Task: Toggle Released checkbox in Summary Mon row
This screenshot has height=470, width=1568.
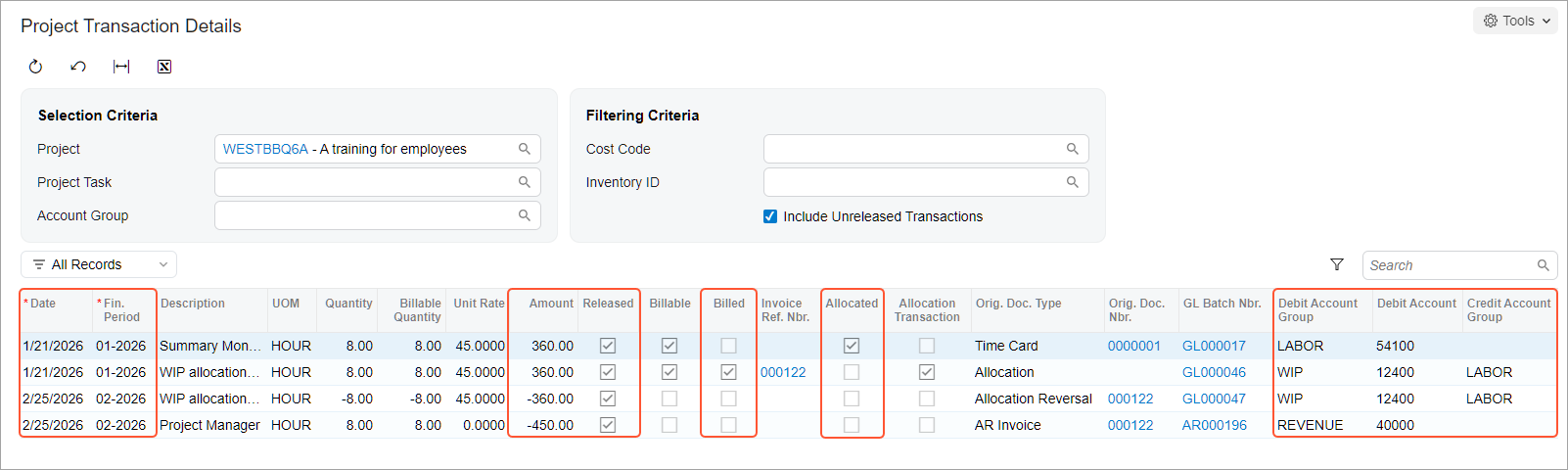Action: 608,346
